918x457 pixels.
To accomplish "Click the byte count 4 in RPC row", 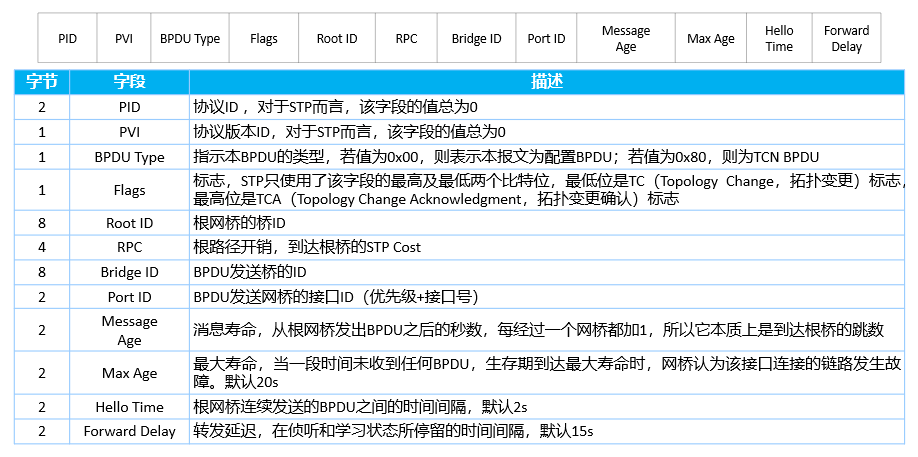I will pyautogui.click(x=42, y=248).
